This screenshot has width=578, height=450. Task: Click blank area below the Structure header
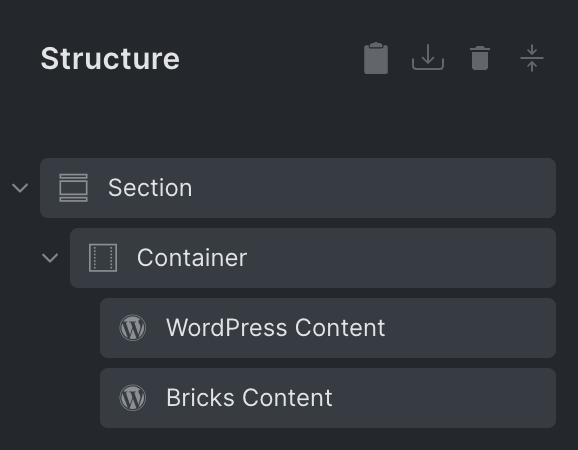(289, 120)
